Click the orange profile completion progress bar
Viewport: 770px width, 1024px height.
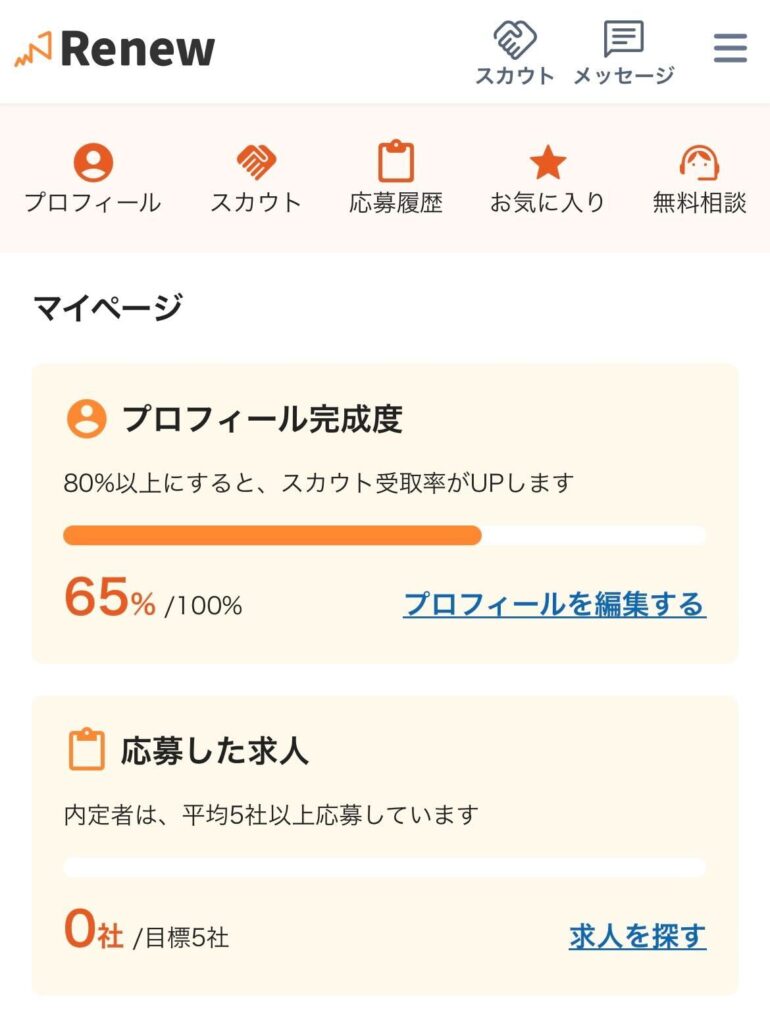(385, 536)
